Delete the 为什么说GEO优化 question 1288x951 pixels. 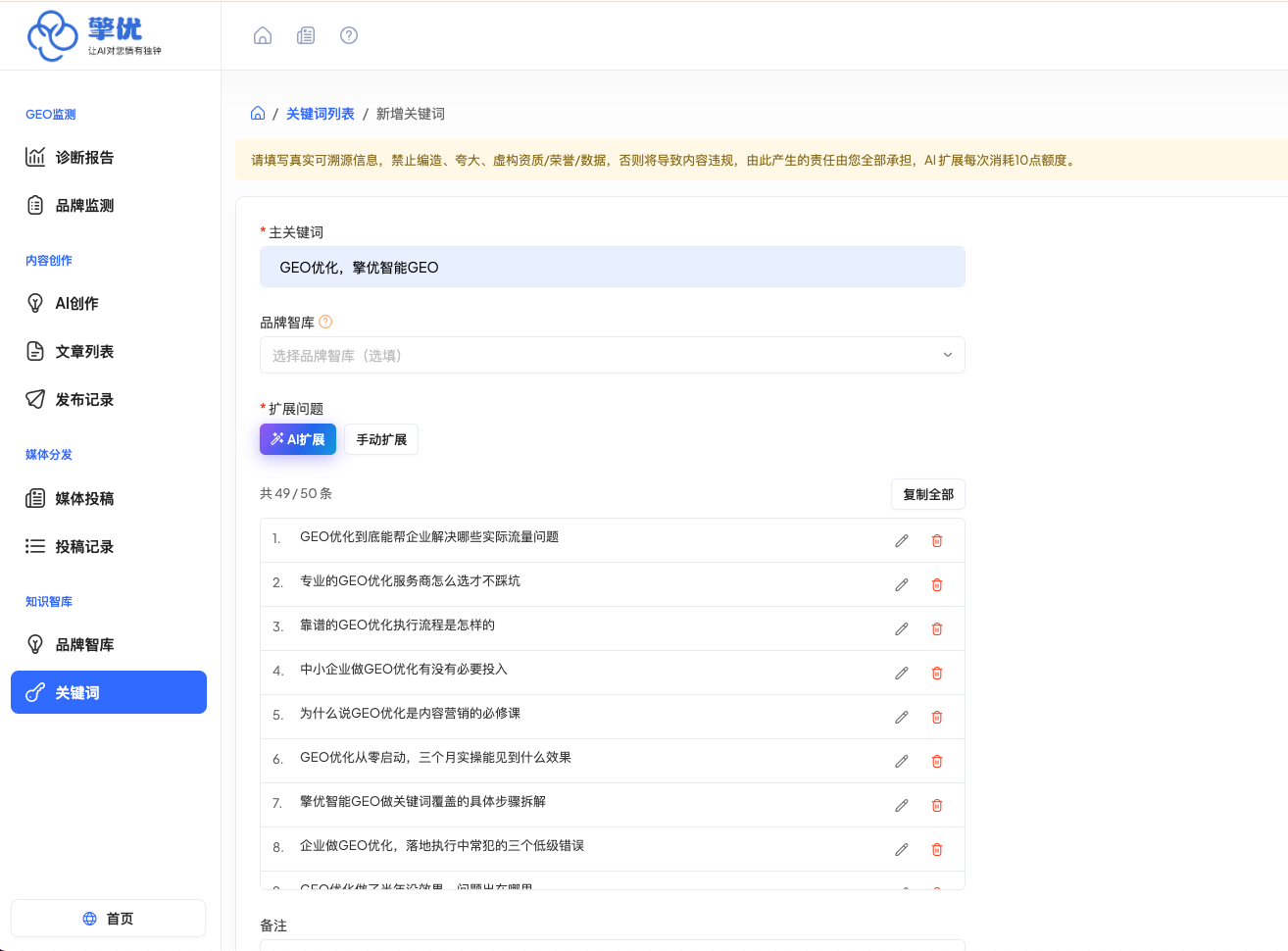[x=937, y=717]
